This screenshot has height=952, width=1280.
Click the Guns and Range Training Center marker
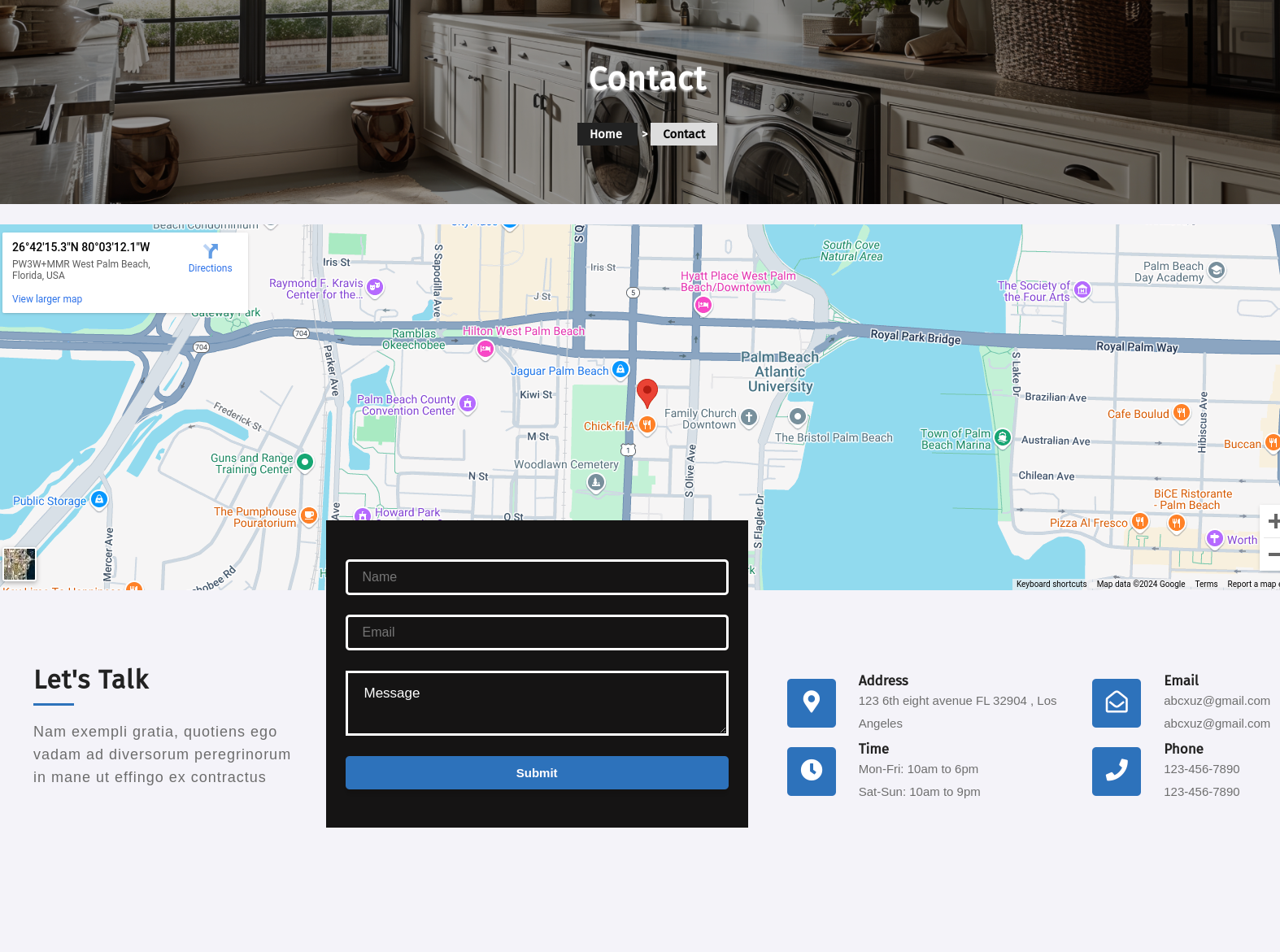click(305, 463)
